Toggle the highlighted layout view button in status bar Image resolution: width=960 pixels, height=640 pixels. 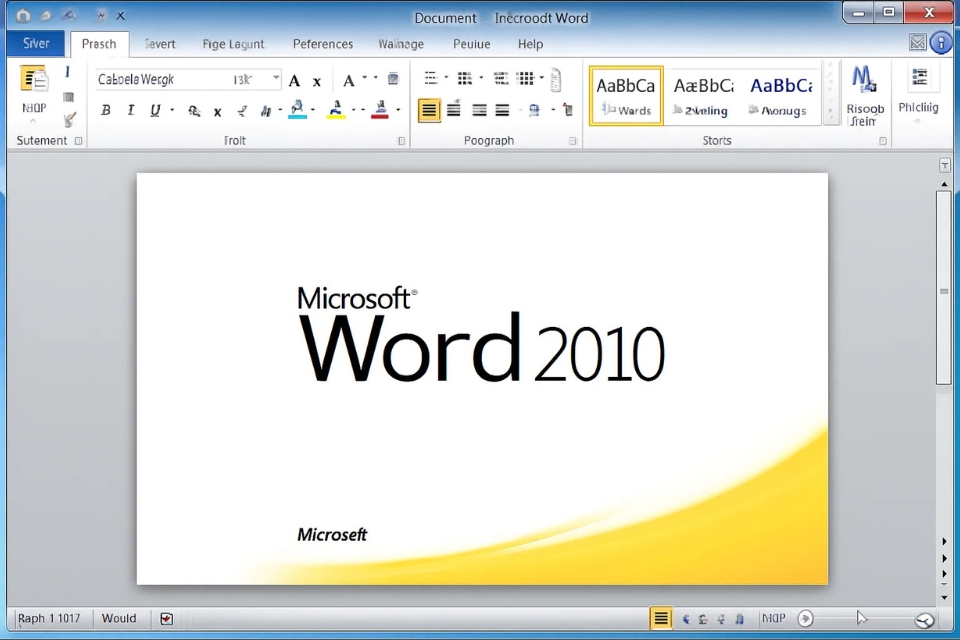661,619
